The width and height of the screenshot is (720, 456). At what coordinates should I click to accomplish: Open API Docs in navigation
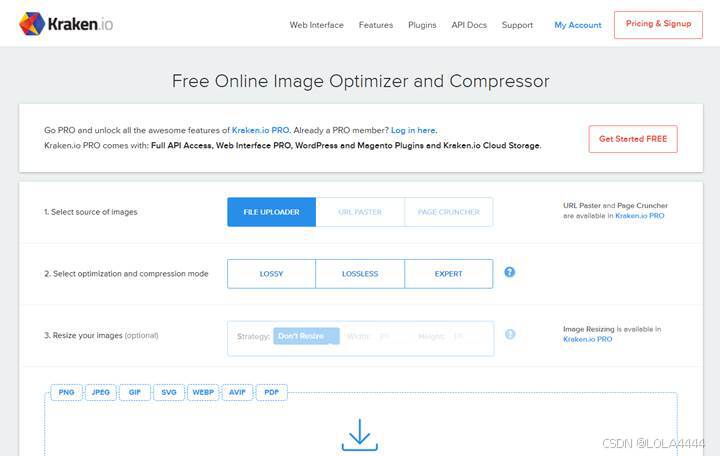pos(469,25)
